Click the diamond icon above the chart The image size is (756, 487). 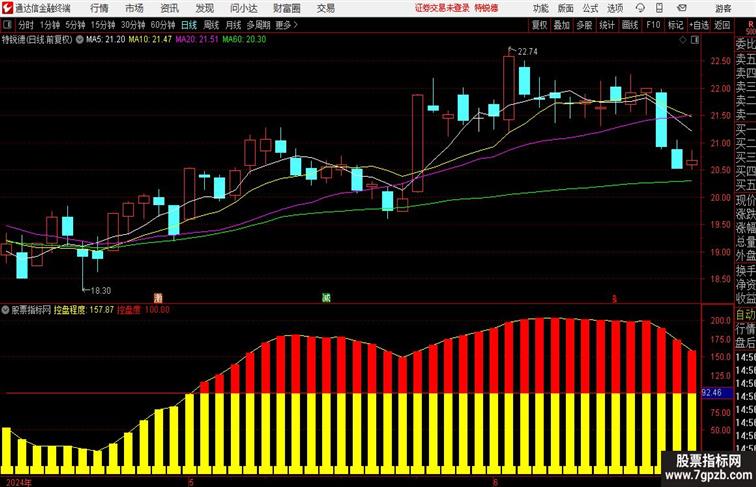coord(683,40)
